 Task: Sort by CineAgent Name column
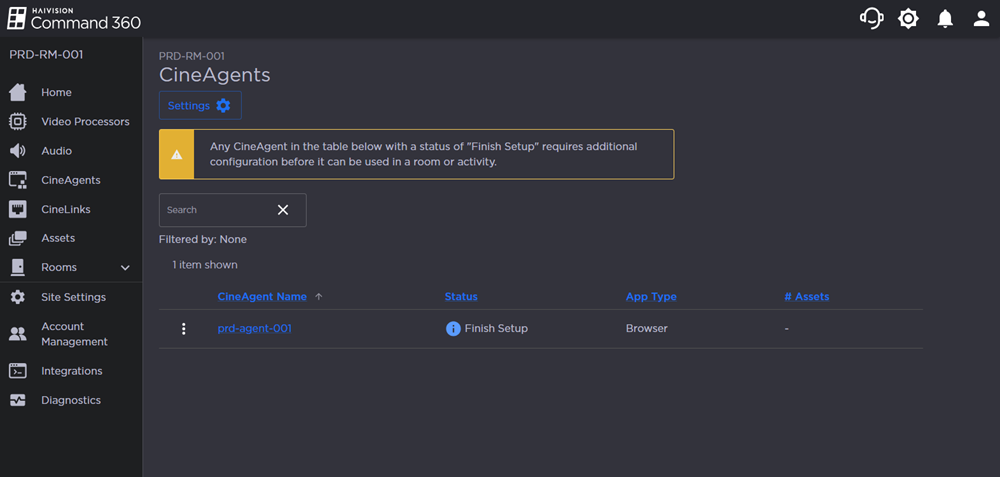tap(262, 297)
